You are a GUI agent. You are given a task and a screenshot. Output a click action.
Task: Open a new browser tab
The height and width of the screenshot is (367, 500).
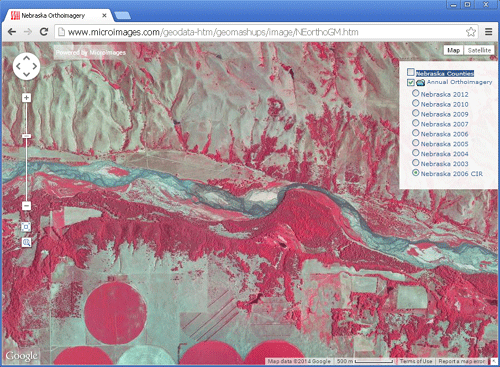pos(122,16)
